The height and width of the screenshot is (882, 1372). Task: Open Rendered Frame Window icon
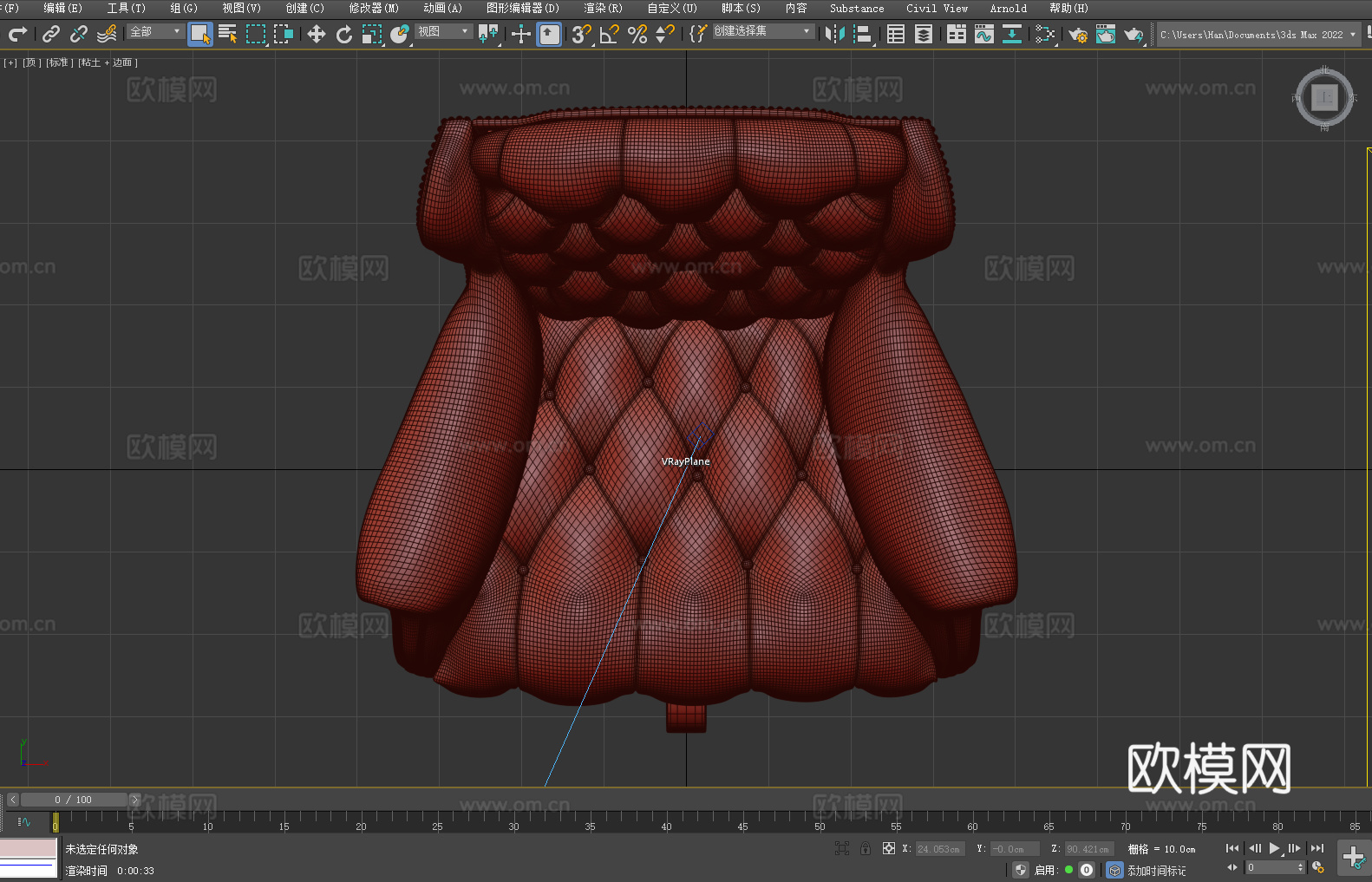[x=1106, y=34]
